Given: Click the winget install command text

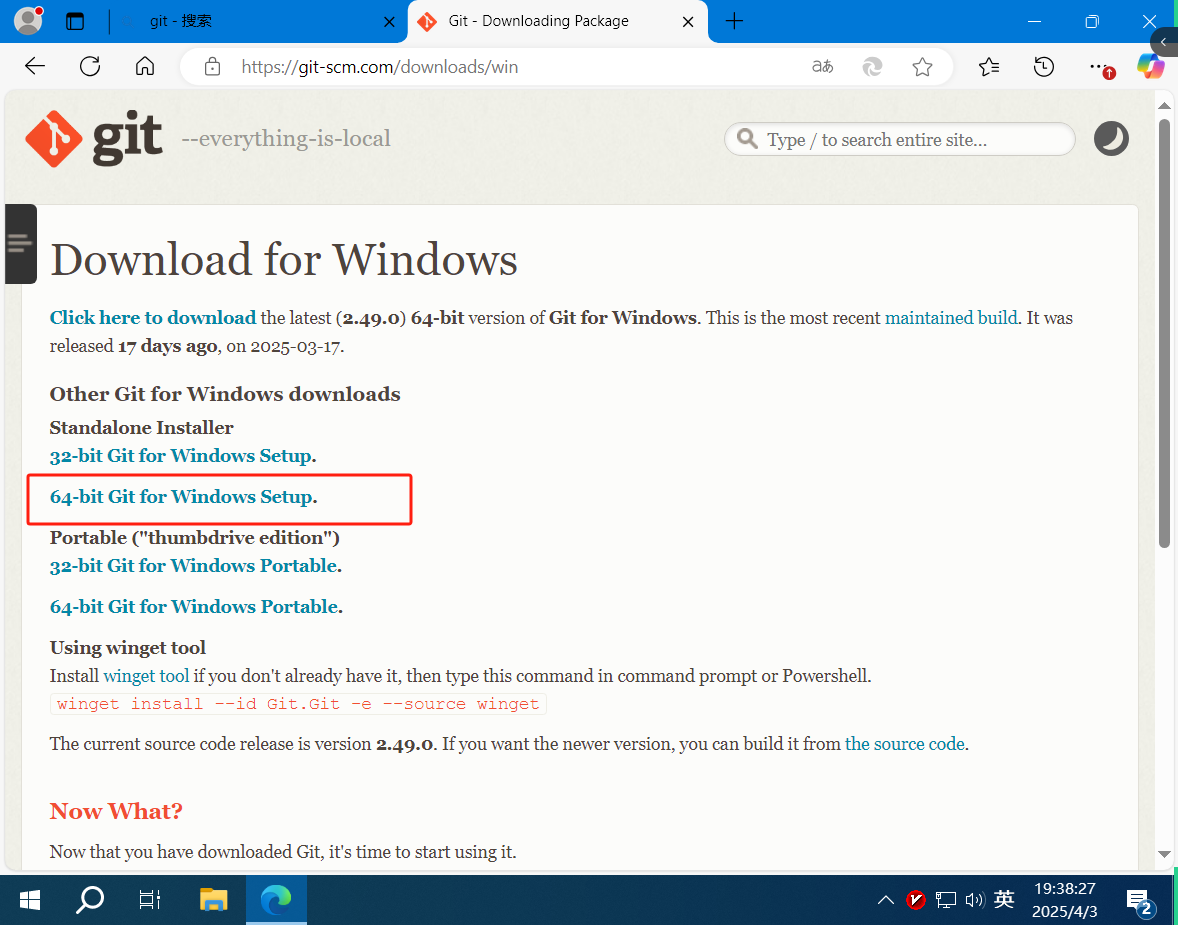Looking at the screenshot, I should (x=298, y=704).
